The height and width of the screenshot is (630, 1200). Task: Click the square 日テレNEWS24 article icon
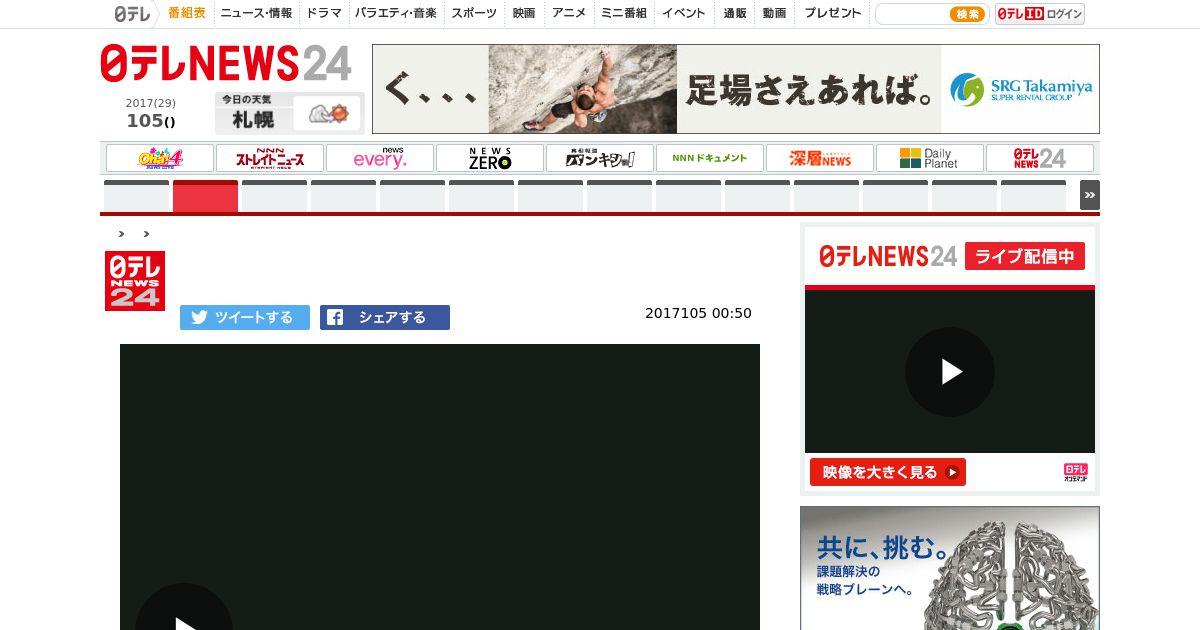tap(135, 281)
